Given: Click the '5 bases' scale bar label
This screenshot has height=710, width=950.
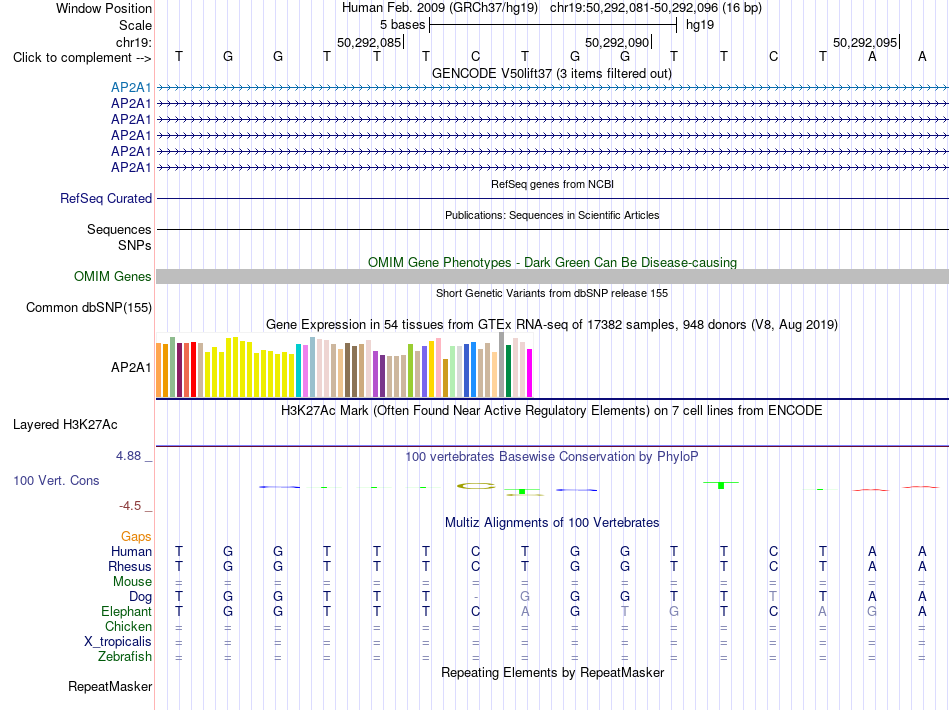Looking at the screenshot, I should click(402, 25).
